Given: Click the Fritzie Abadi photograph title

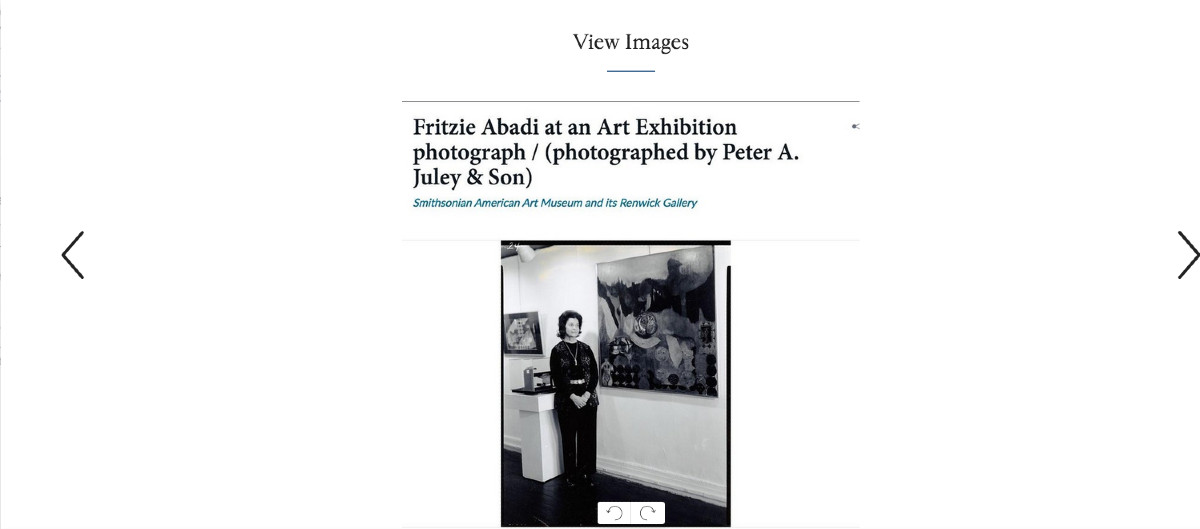Looking at the screenshot, I should tap(574, 128).
